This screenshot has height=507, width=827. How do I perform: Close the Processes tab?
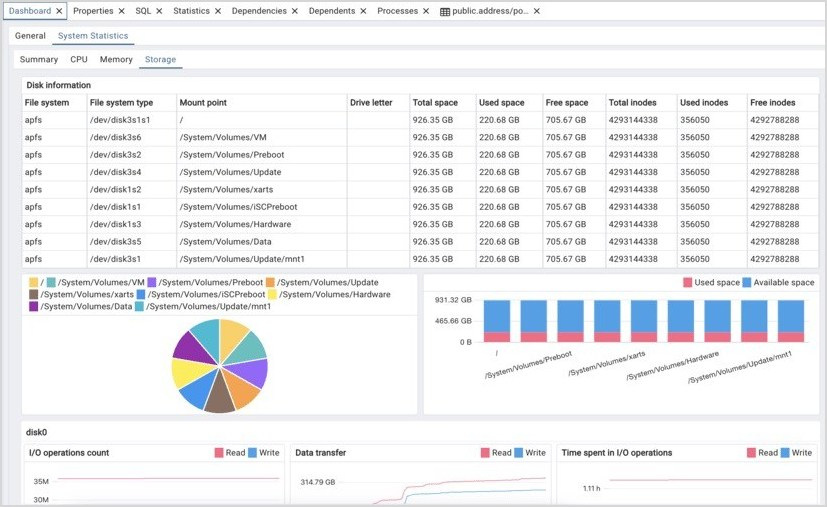click(428, 11)
